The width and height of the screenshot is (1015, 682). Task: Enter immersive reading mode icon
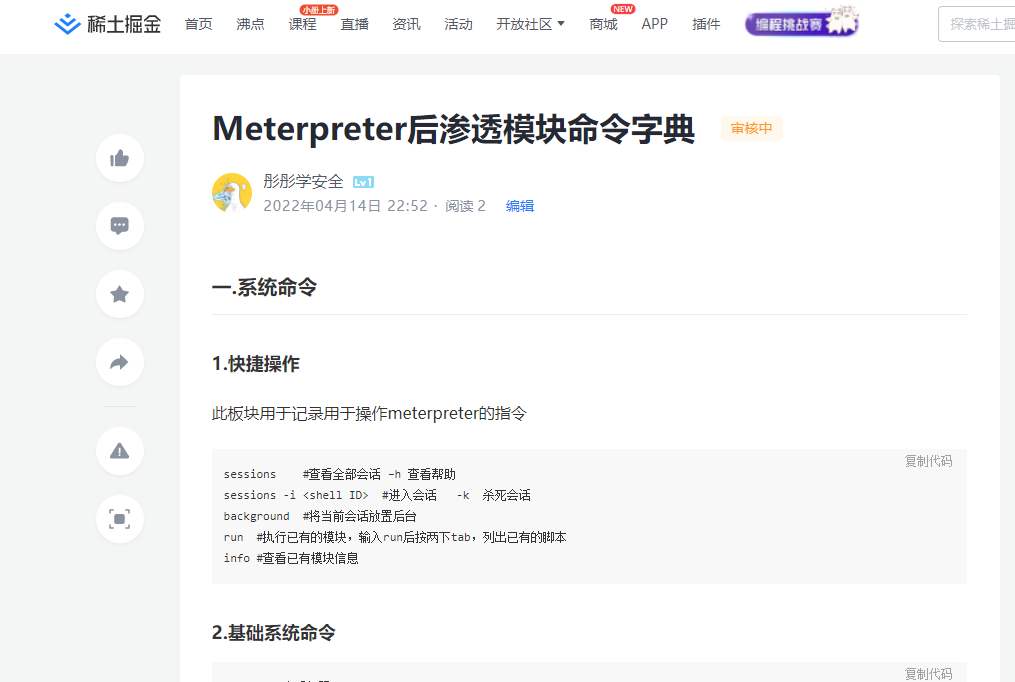pyautogui.click(x=120, y=519)
